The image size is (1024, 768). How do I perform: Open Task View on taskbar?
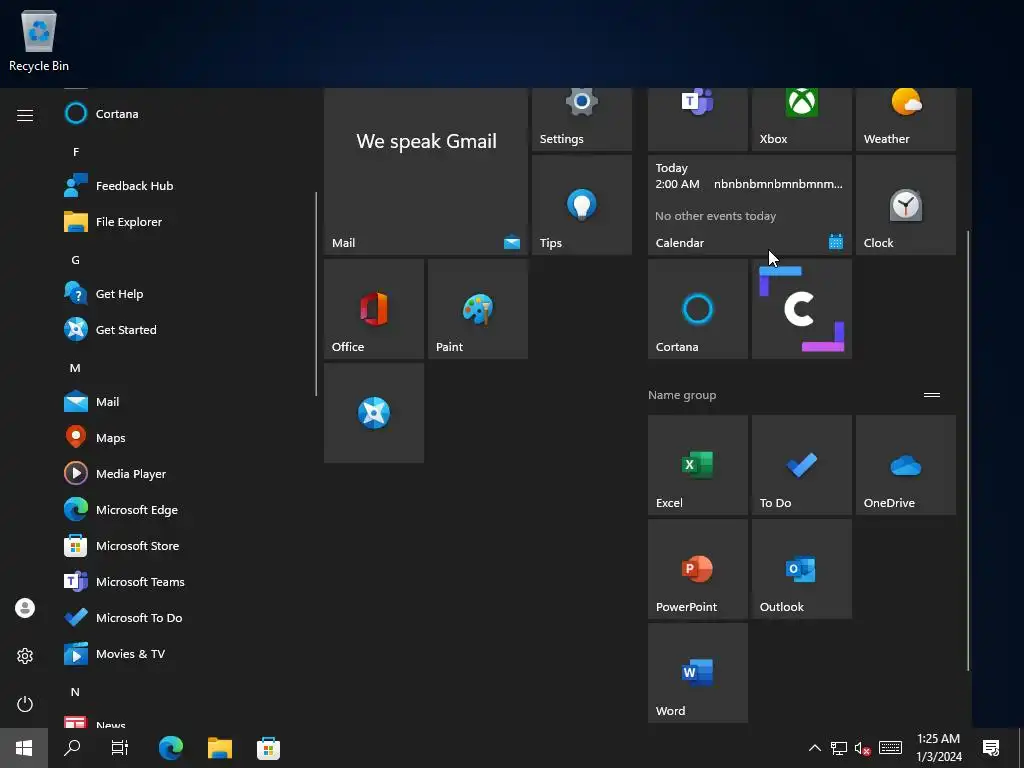pos(120,748)
